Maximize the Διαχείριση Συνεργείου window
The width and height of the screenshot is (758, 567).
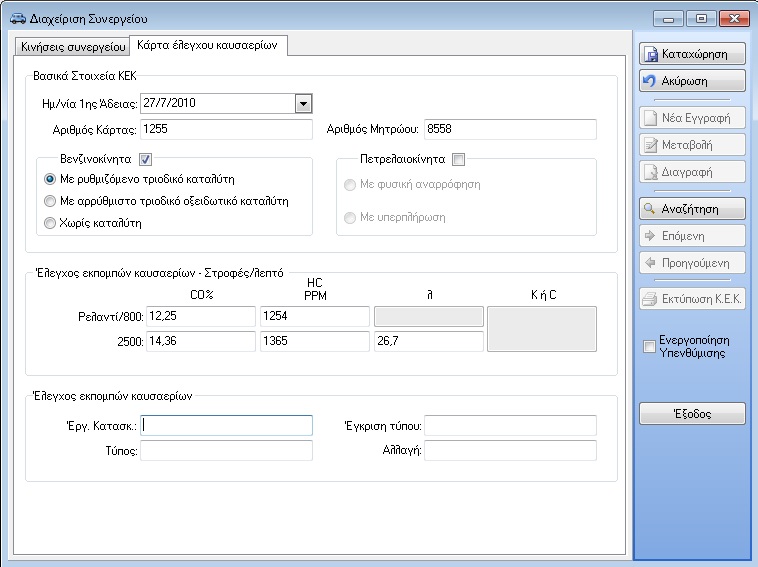click(x=701, y=19)
